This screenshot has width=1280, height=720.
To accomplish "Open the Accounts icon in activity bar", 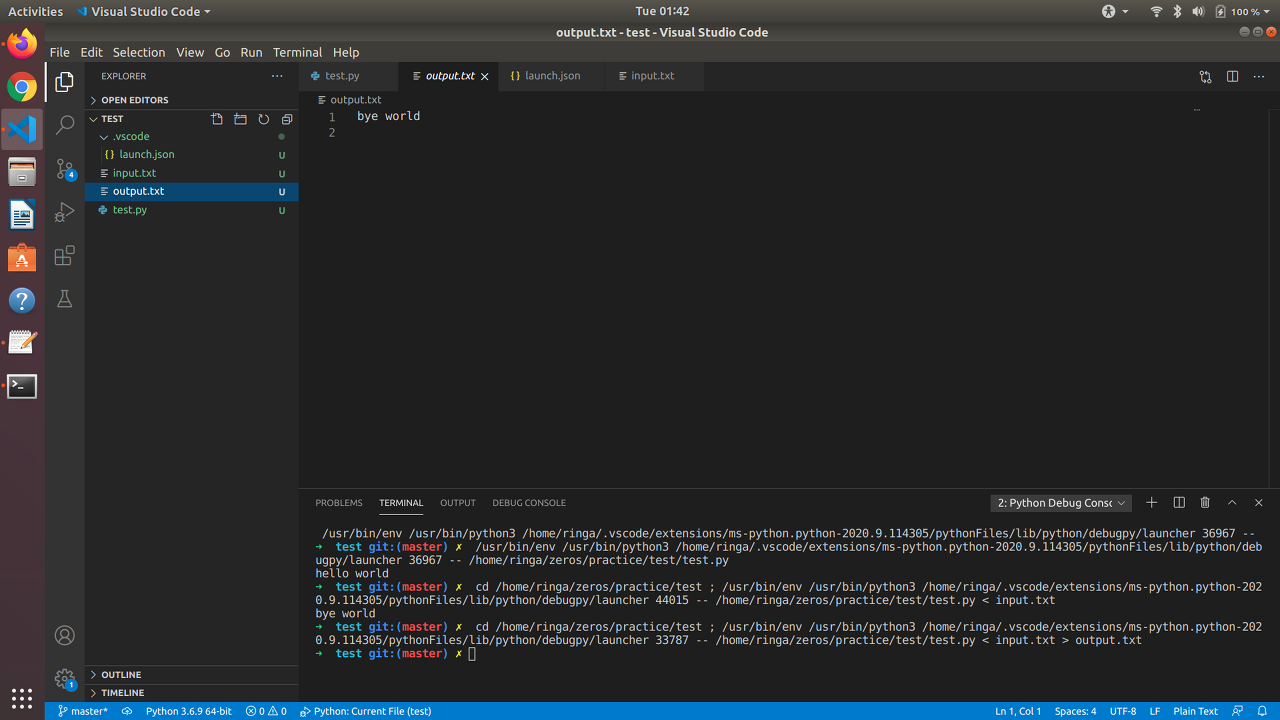I will (x=65, y=635).
